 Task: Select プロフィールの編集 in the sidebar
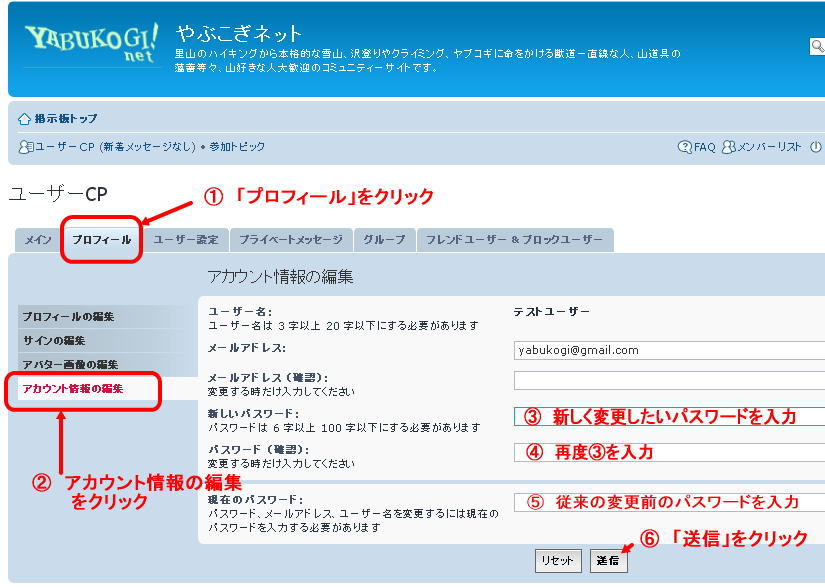click(69, 317)
